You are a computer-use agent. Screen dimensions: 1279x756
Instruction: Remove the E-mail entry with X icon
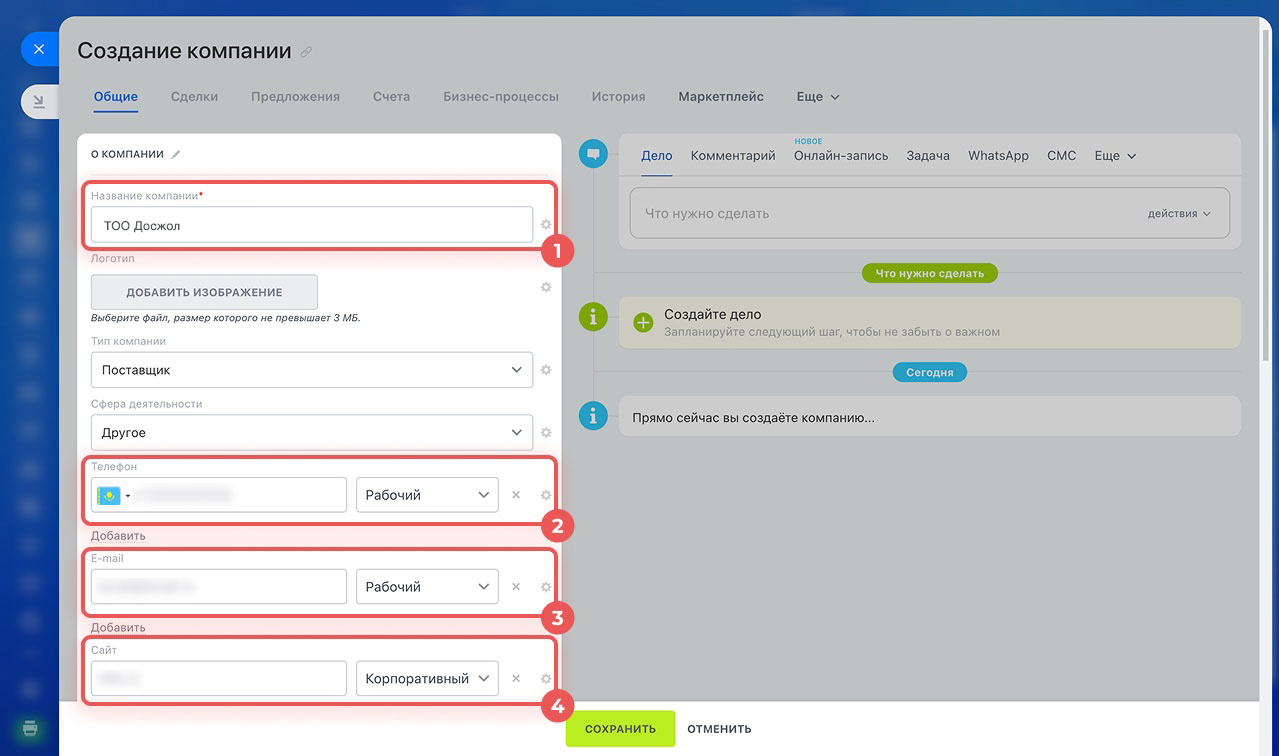click(516, 587)
